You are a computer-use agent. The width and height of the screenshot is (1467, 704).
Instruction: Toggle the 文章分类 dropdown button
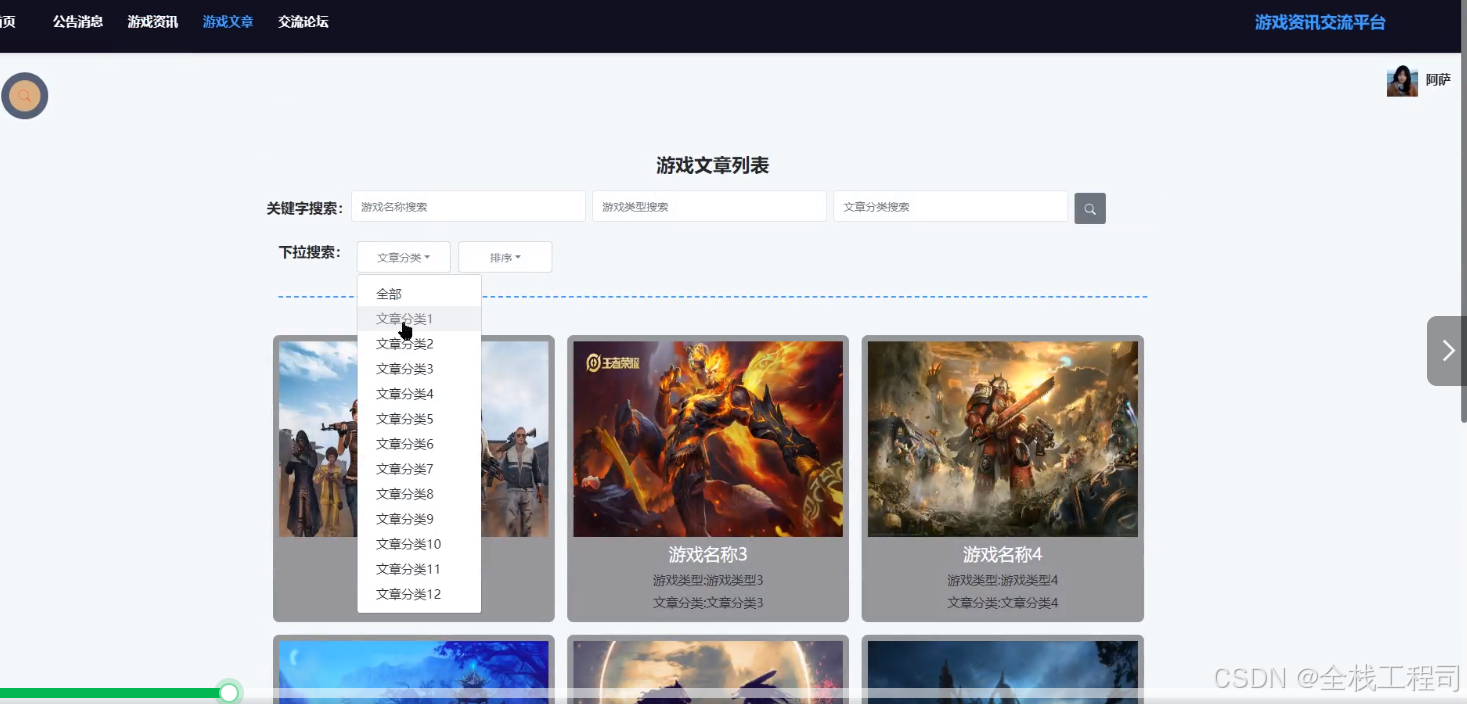(x=404, y=257)
